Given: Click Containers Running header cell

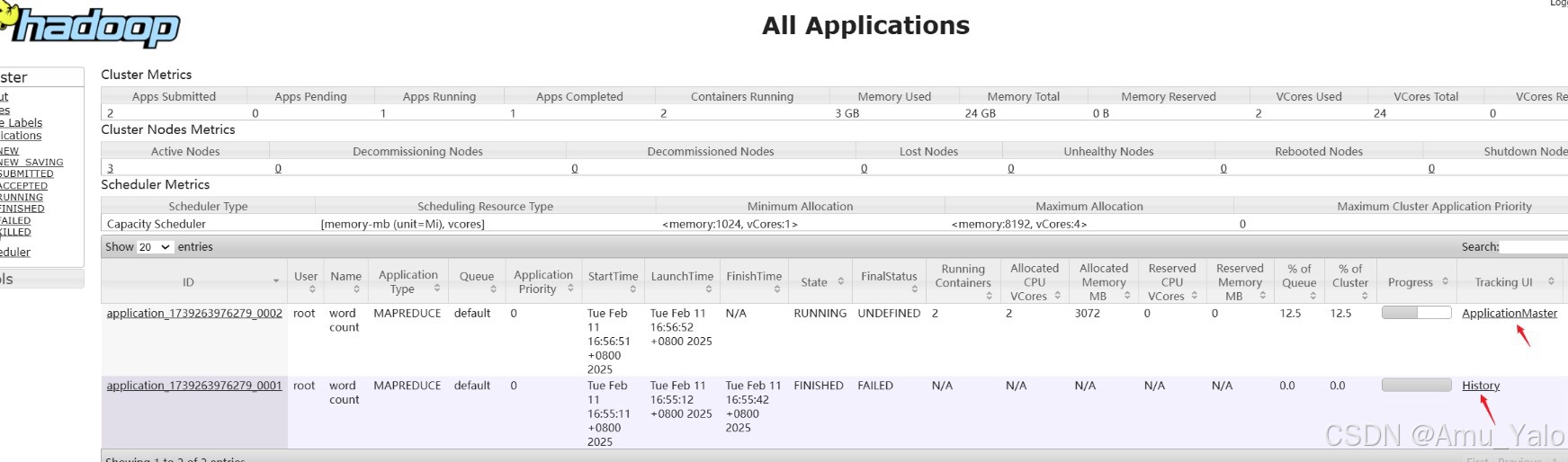Looking at the screenshot, I should pos(742,96).
